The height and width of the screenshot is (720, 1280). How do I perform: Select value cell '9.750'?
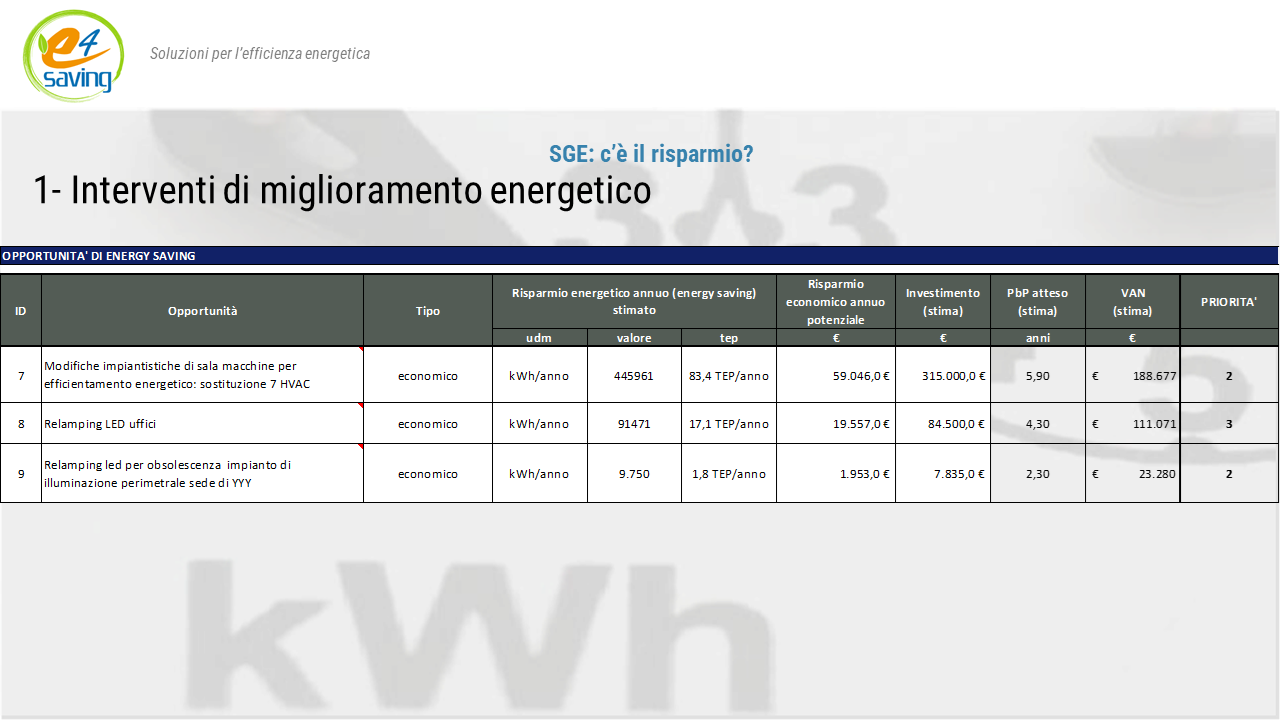click(x=634, y=474)
